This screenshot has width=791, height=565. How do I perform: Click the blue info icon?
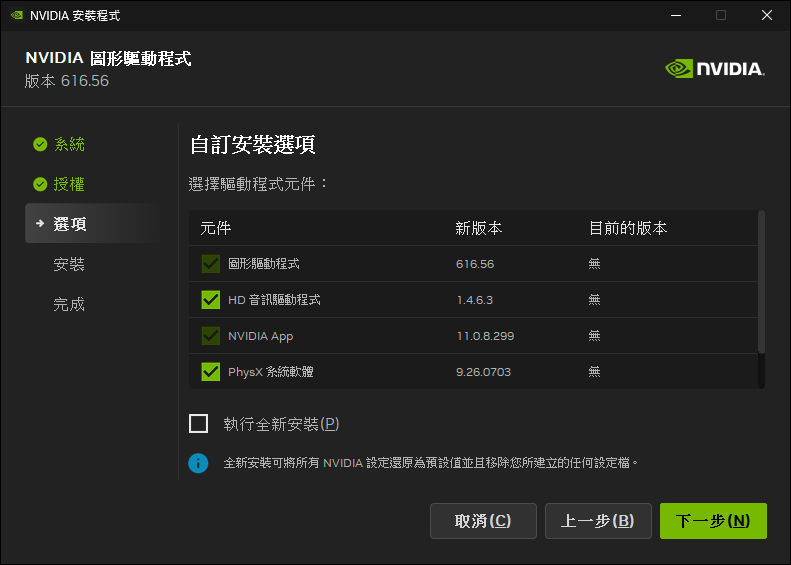click(198, 463)
